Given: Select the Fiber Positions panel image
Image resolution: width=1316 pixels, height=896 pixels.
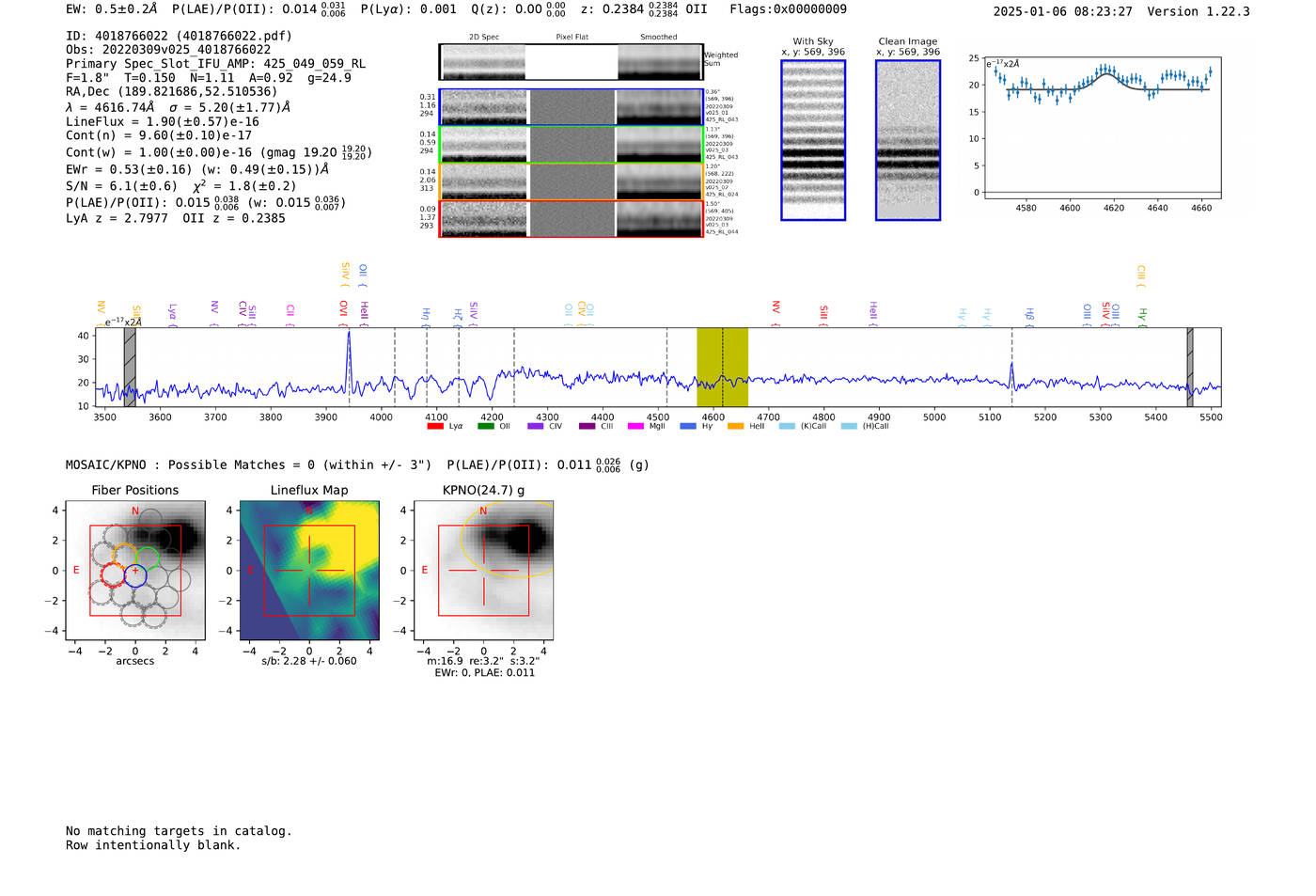Looking at the screenshot, I should pos(135,570).
